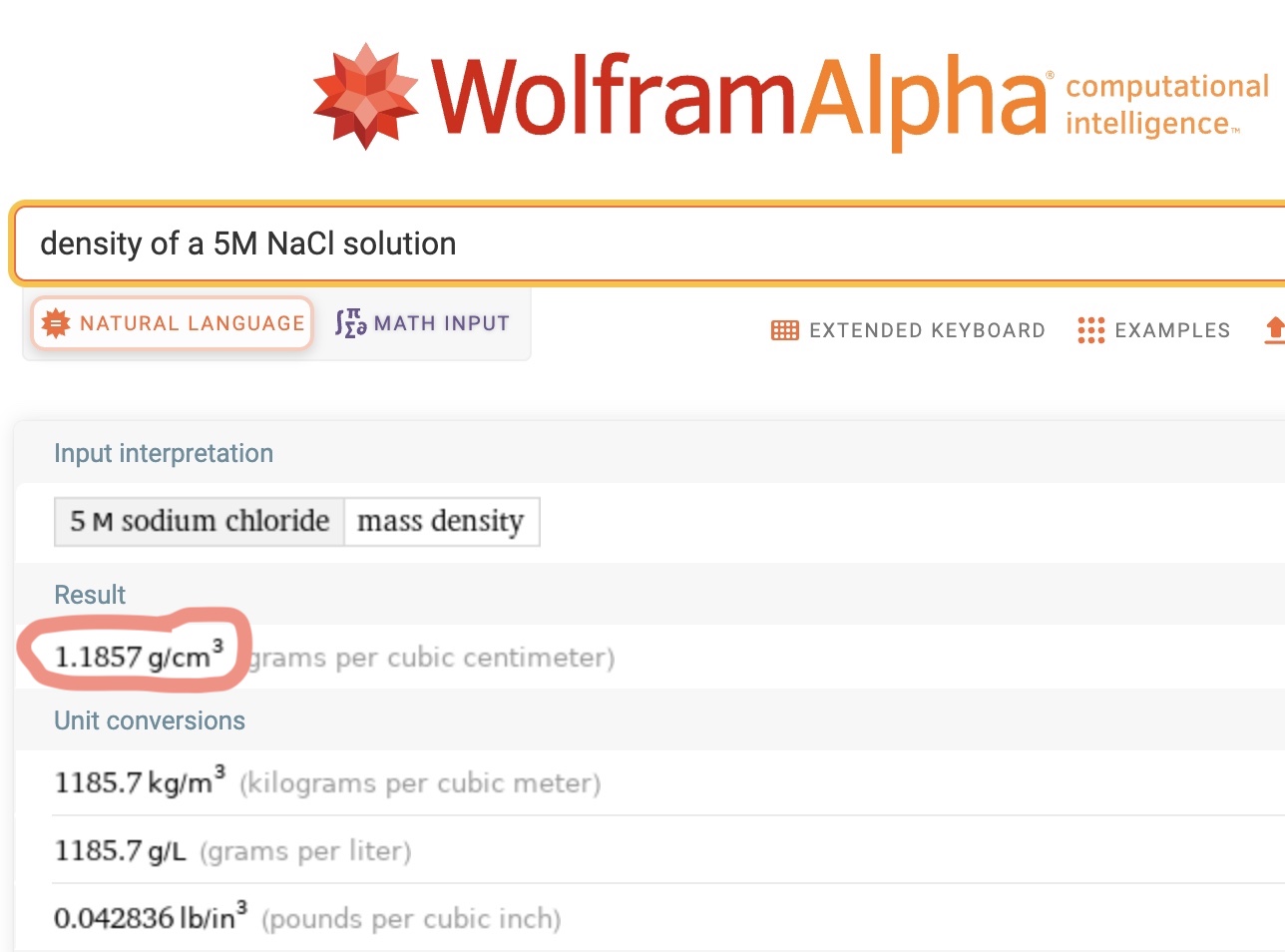Click the keyboard grid icon for Extended Keyboard
This screenshot has width=1285, height=952.
pyautogui.click(x=785, y=330)
